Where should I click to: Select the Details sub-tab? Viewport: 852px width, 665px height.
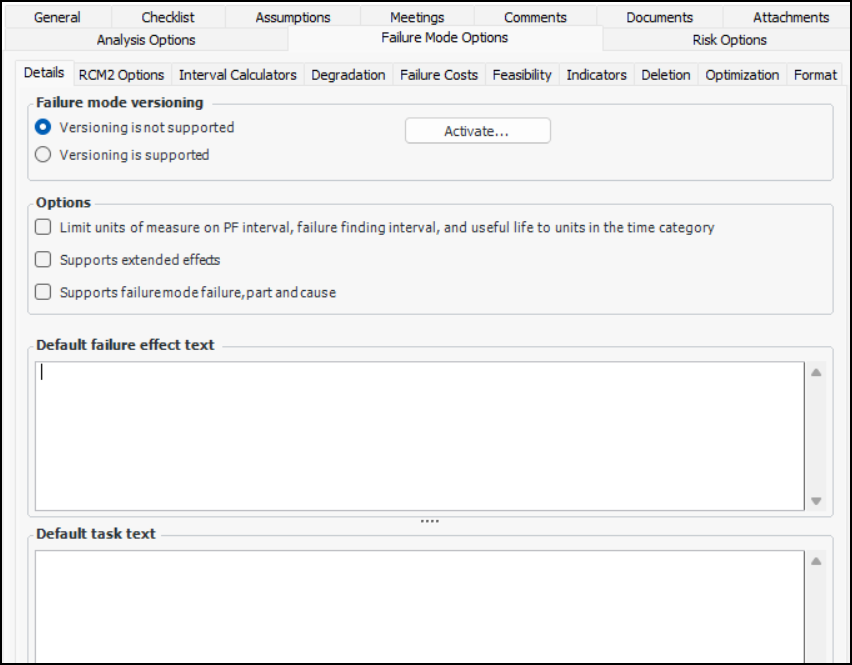point(44,73)
